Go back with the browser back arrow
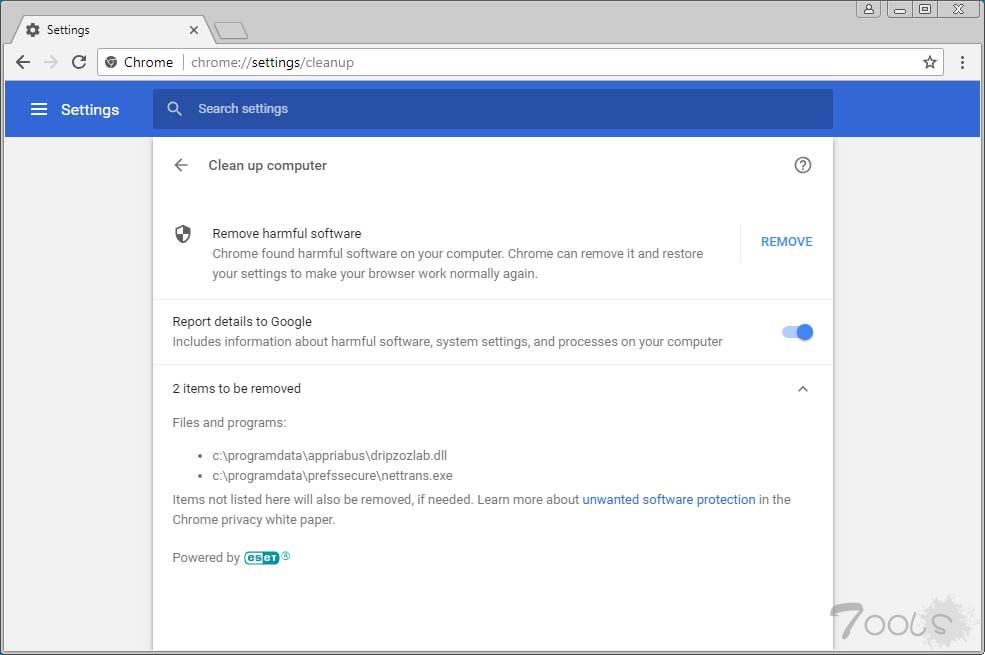Viewport: 985px width, 655px height. [23, 62]
